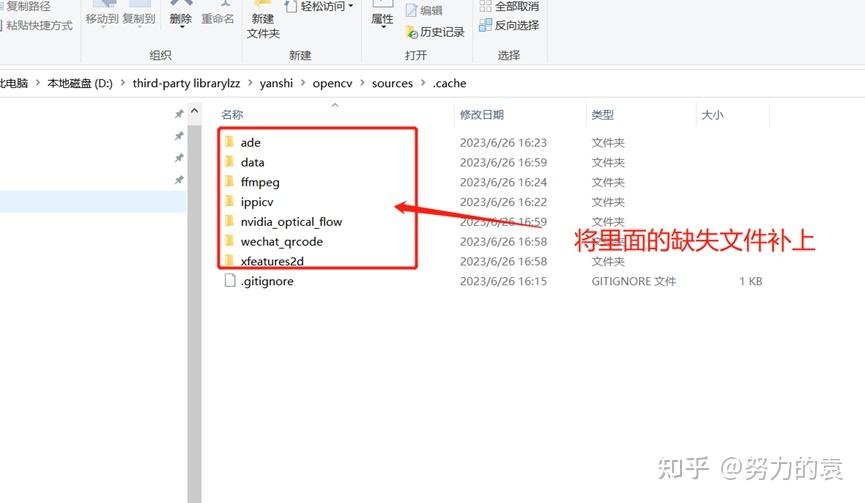Navigate to 本地磁盘 (D:) in breadcrumb

80,83
